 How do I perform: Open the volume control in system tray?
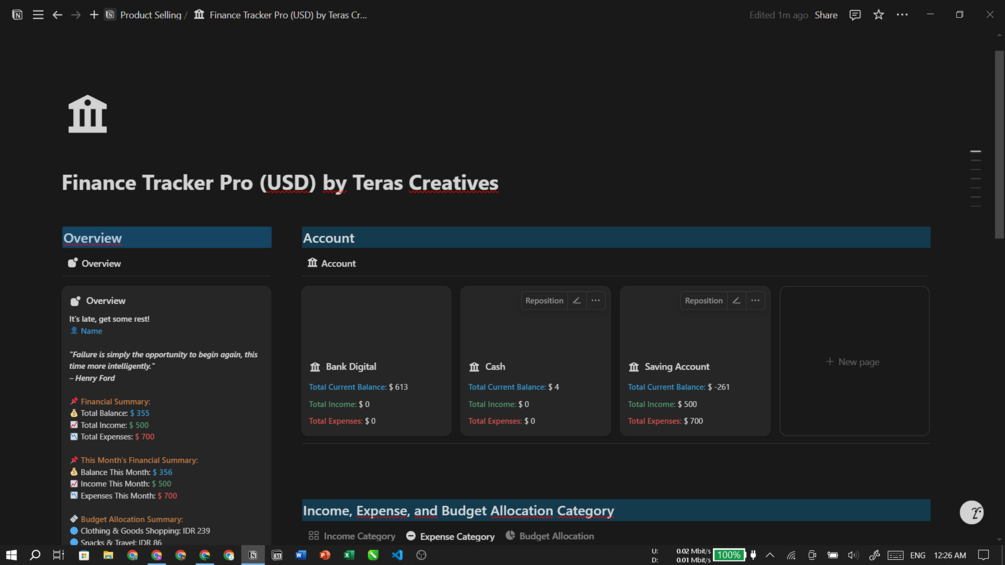point(852,555)
